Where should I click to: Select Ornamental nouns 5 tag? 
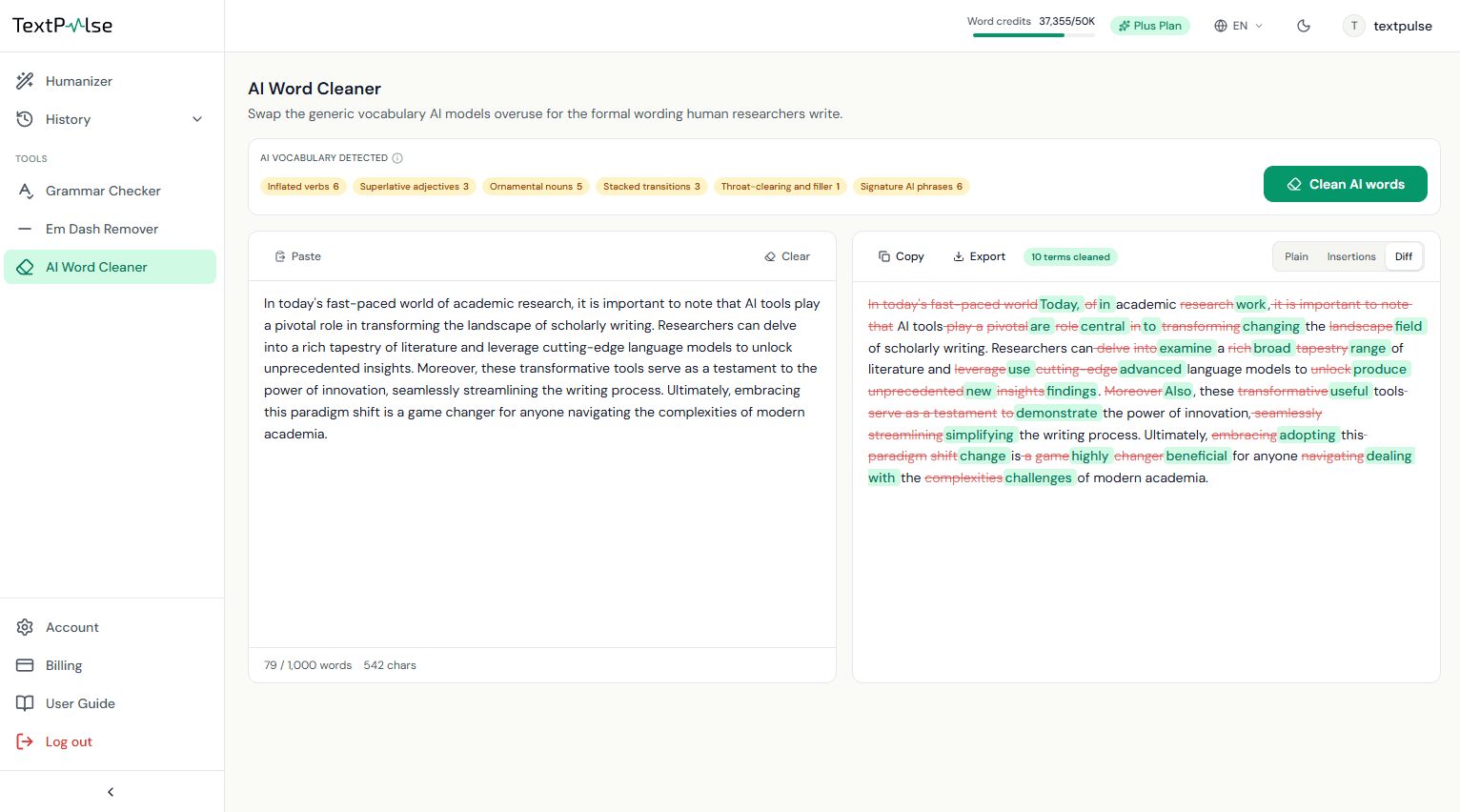536,187
